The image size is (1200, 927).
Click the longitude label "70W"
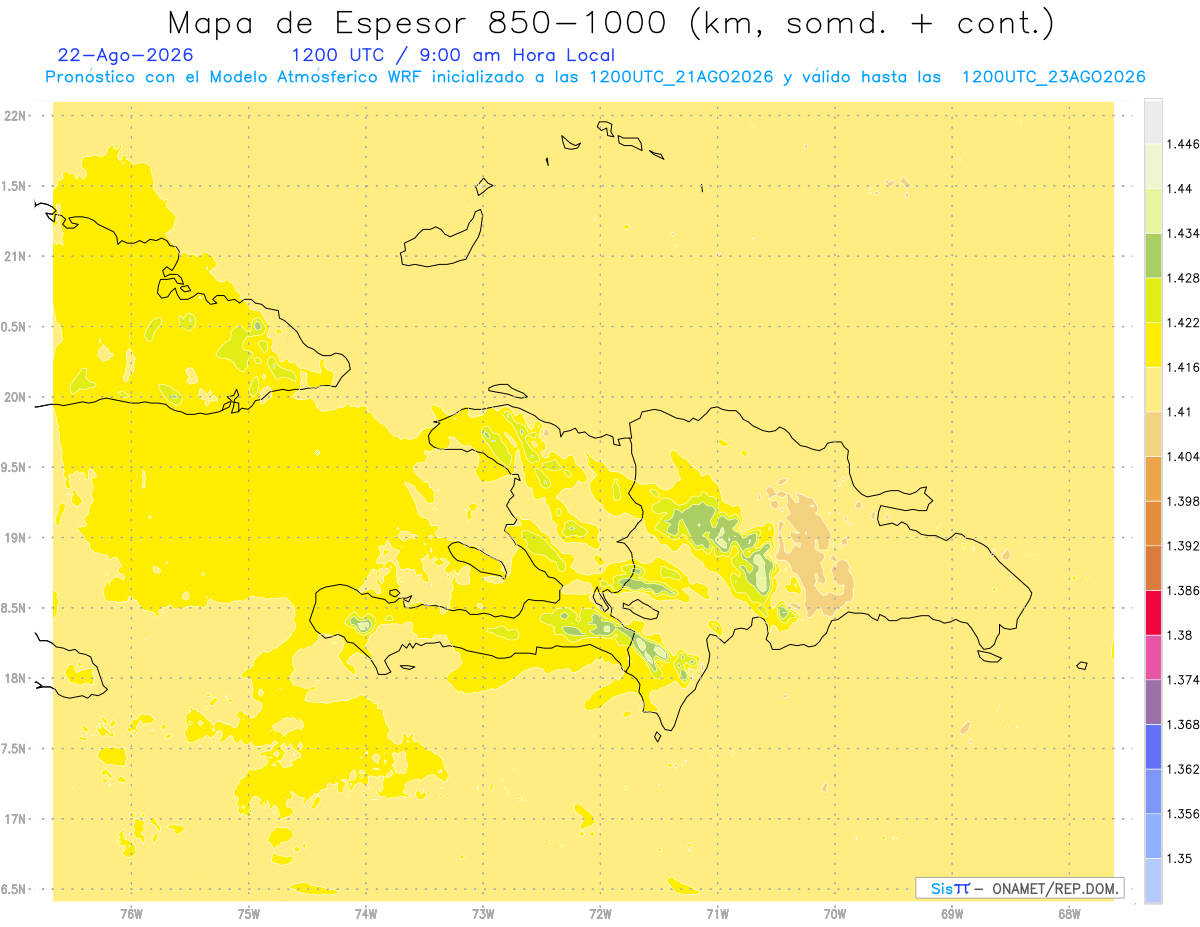[835, 914]
